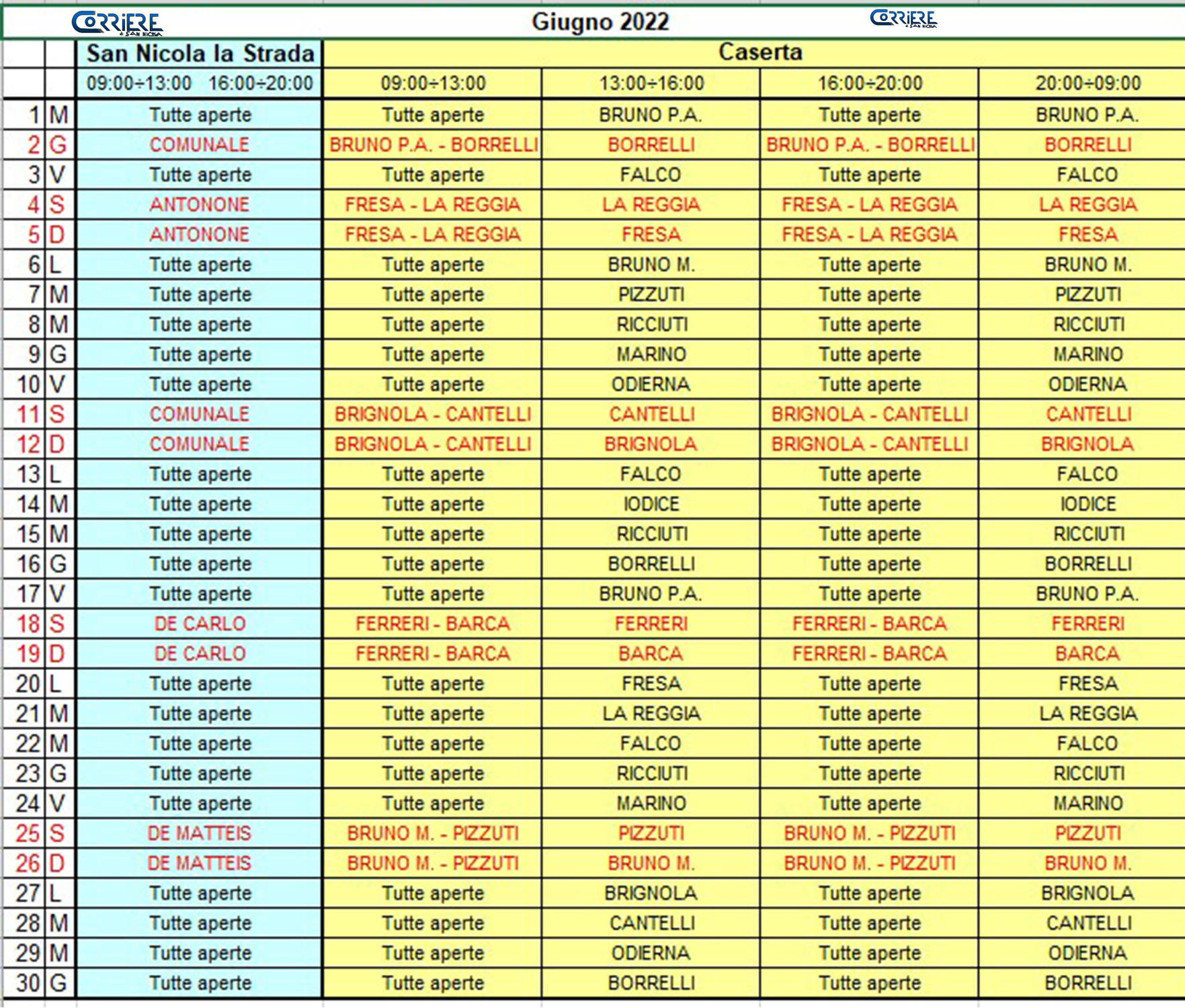
Task: Click 'BORRELLI' in day 30 night column
Action: 1088,983
